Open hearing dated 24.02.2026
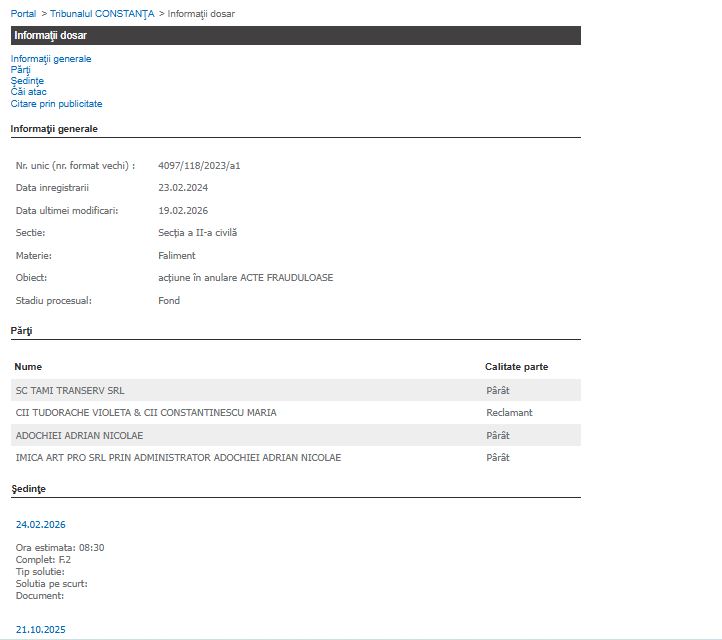 pyautogui.click(x=41, y=525)
